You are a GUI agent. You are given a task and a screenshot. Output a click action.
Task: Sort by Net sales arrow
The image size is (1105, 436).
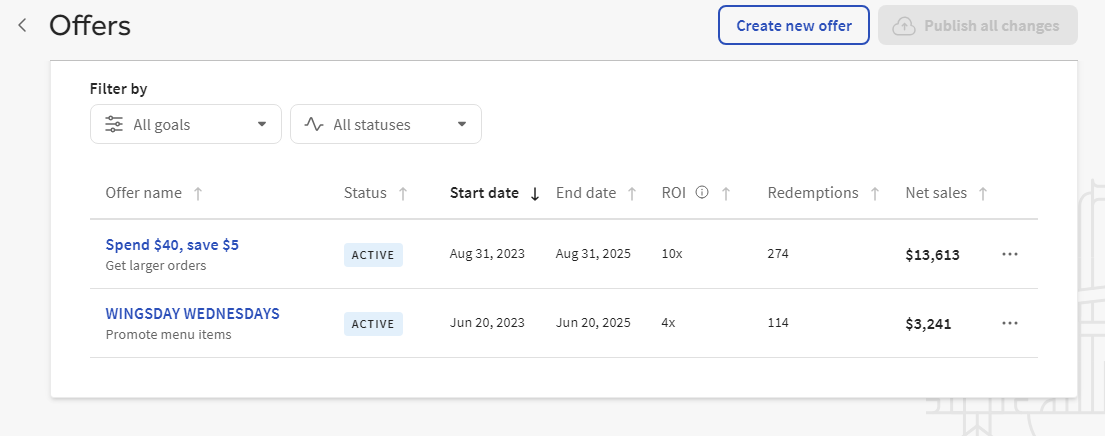pyautogui.click(x=983, y=194)
